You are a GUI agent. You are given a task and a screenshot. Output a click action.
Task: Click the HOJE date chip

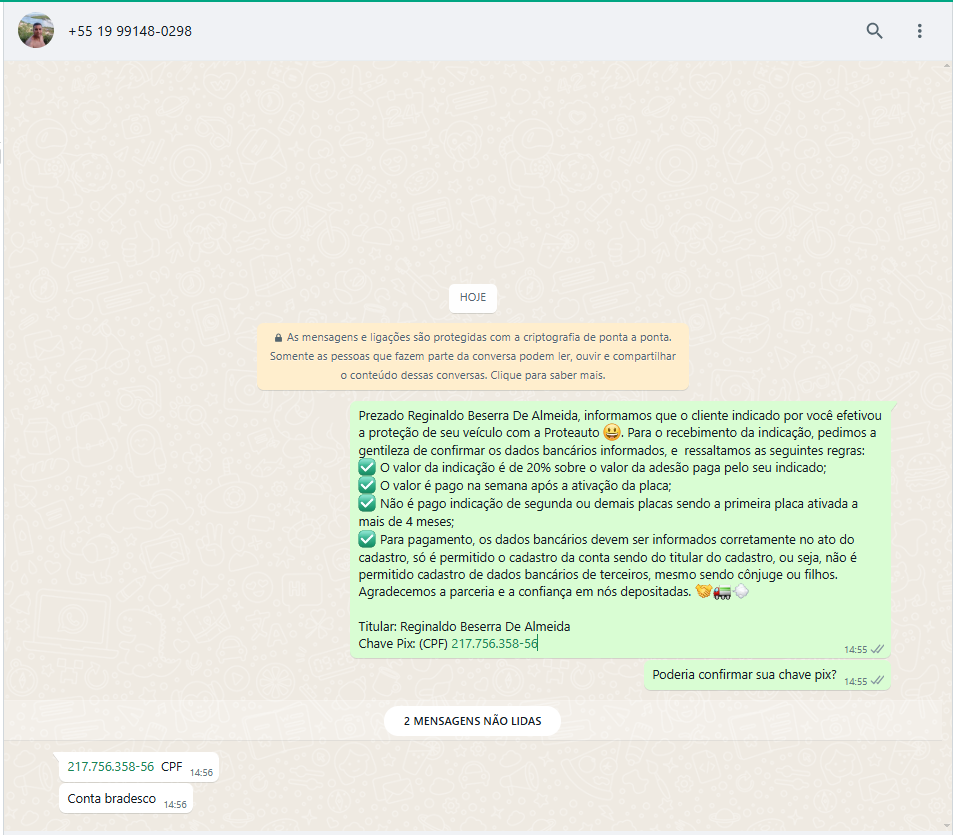[473, 297]
